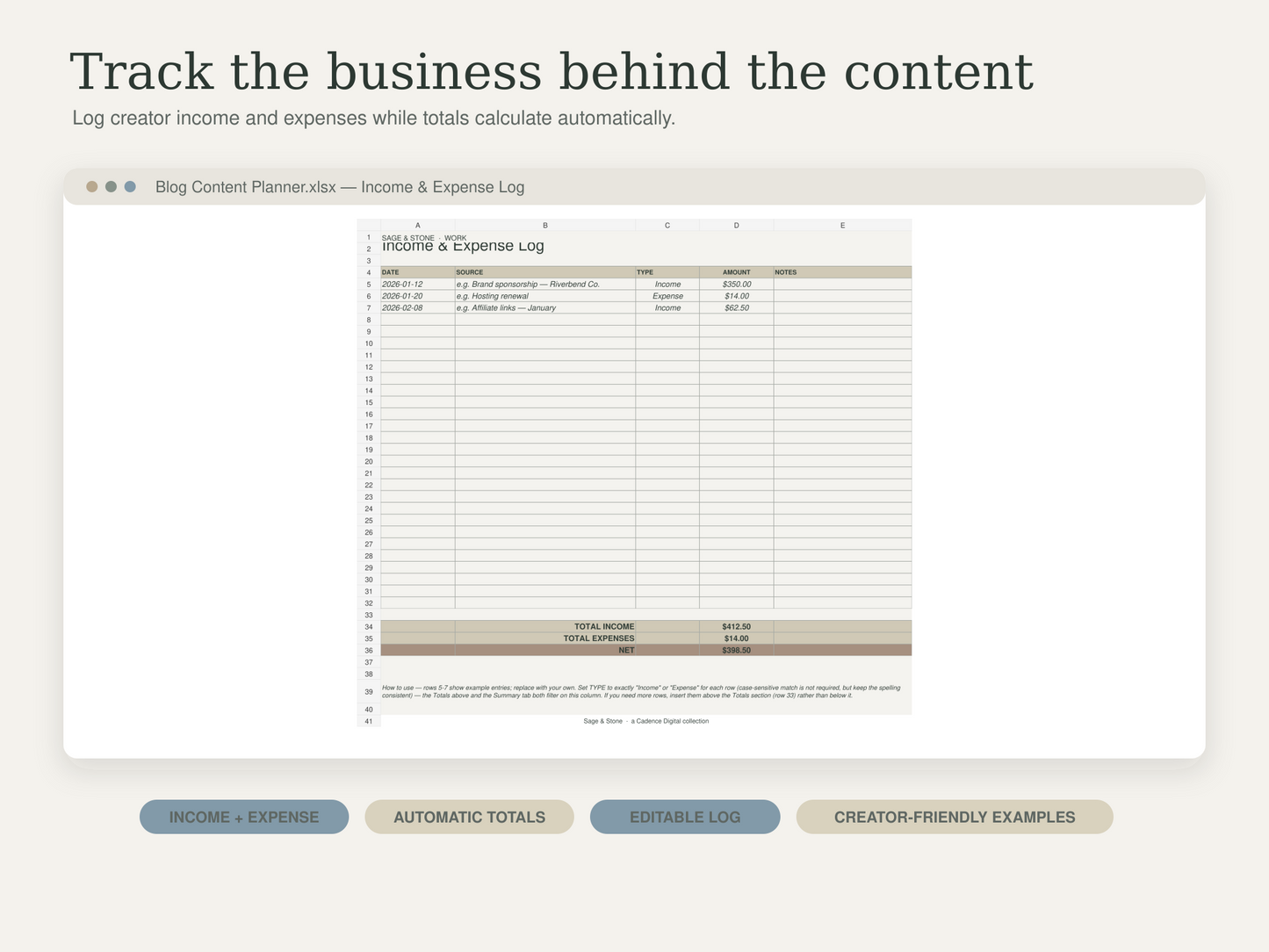Select row number 39 header
This screenshot has width=1269, height=952.
click(x=369, y=692)
